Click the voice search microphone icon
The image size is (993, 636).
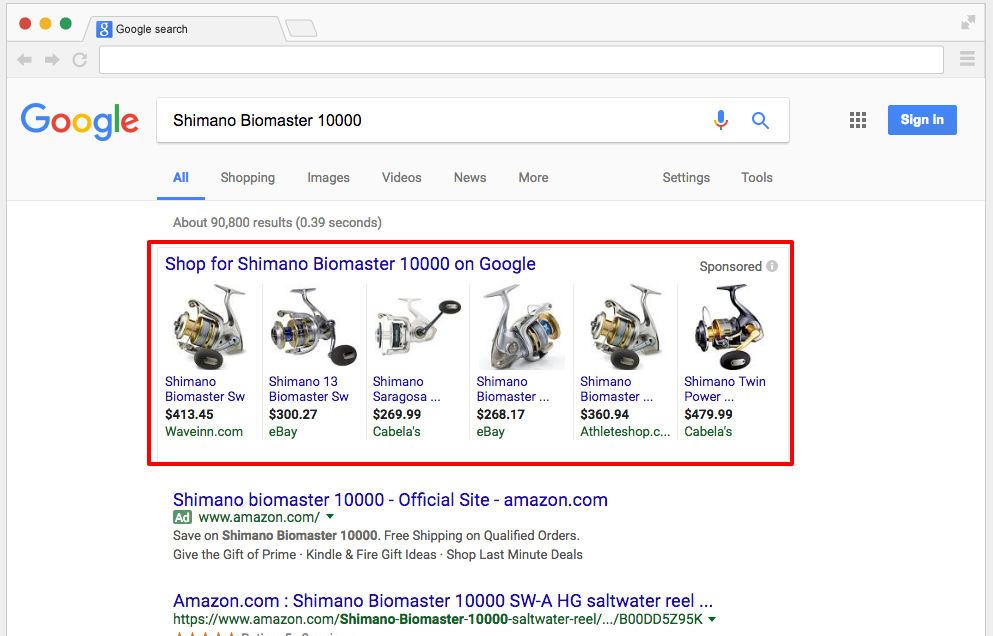click(720, 121)
